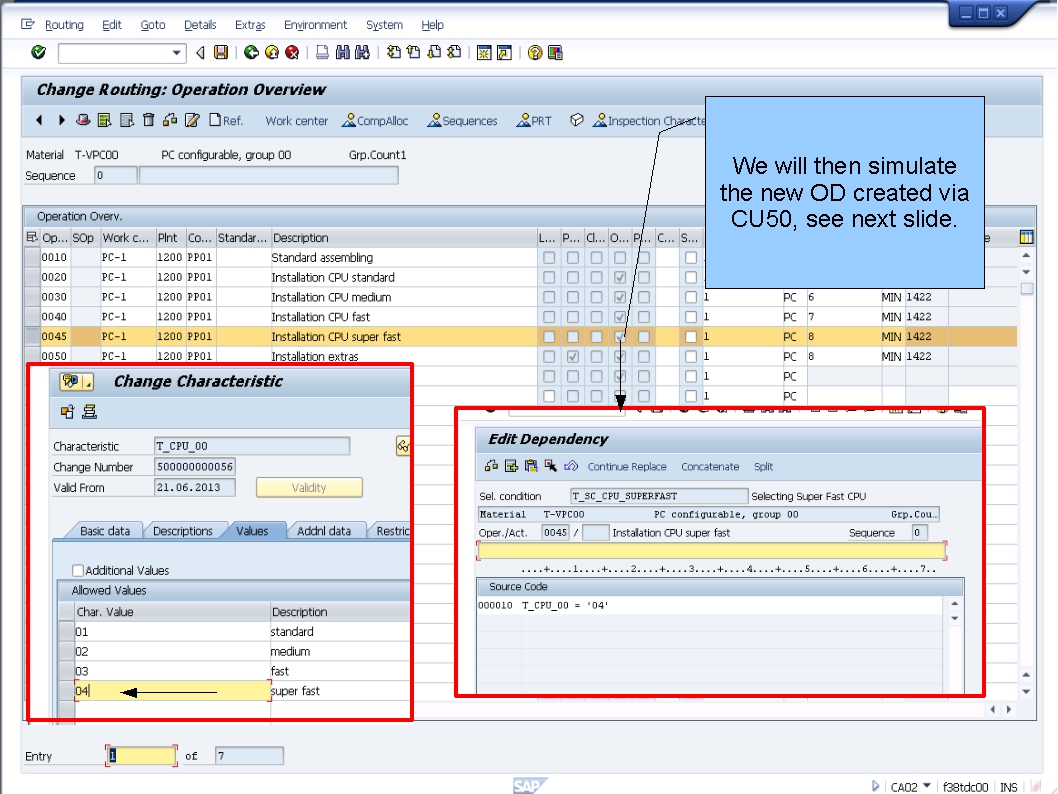Screen dimensions: 1058x794
Task: Open Find with the binoculars icon
Action: tap(341, 54)
